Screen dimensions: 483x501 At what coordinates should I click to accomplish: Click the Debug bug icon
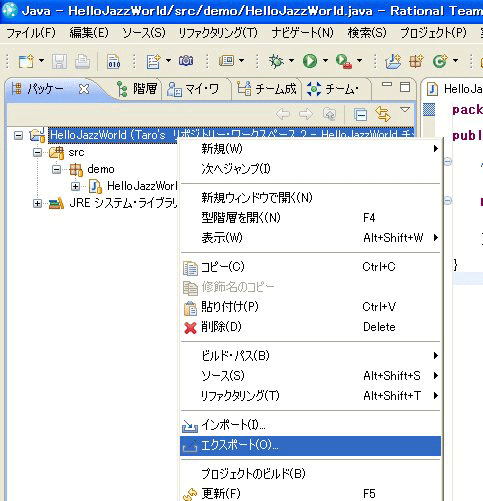click(x=276, y=61)
